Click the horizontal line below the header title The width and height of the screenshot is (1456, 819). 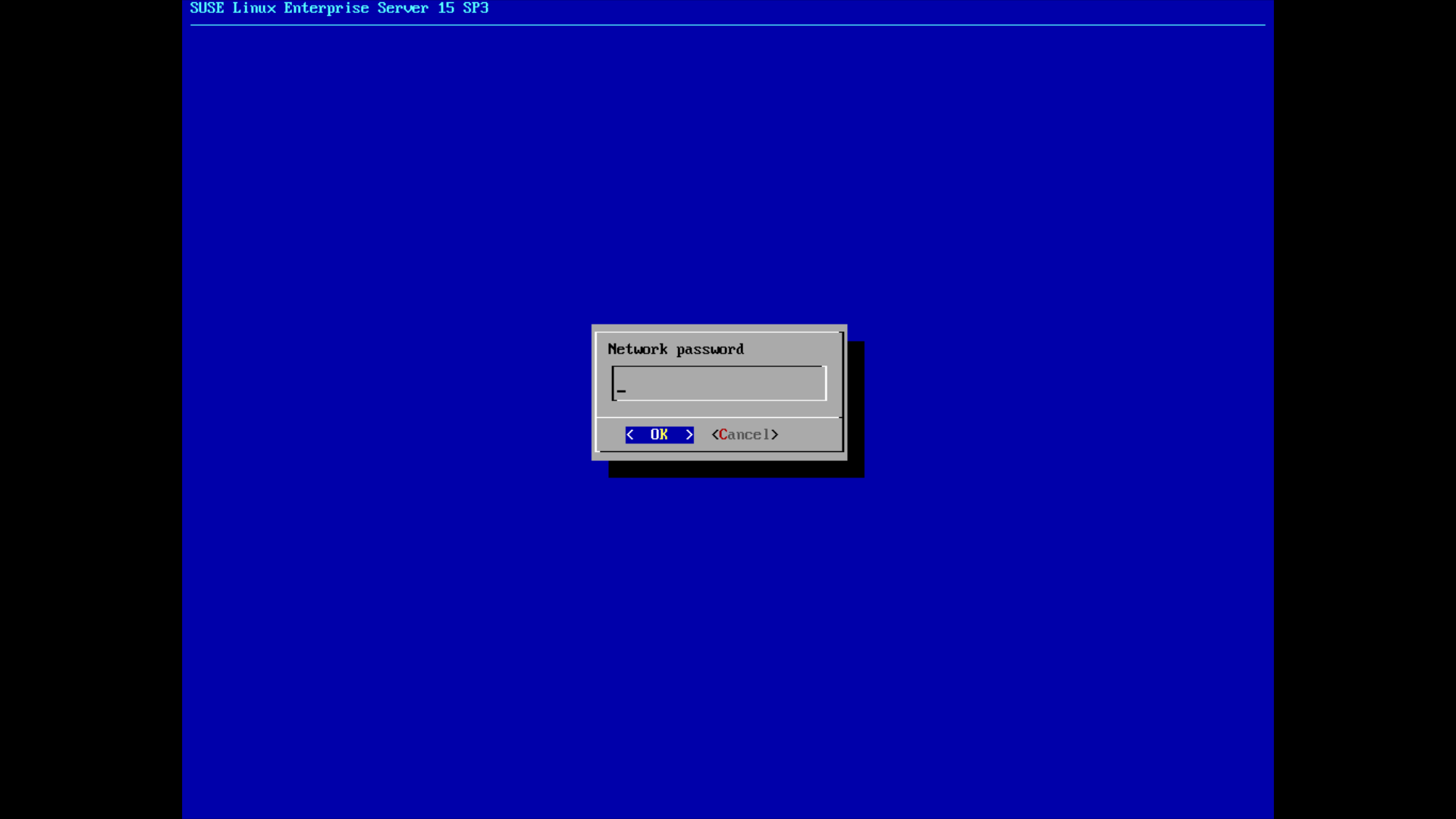[x=728, y=25]
